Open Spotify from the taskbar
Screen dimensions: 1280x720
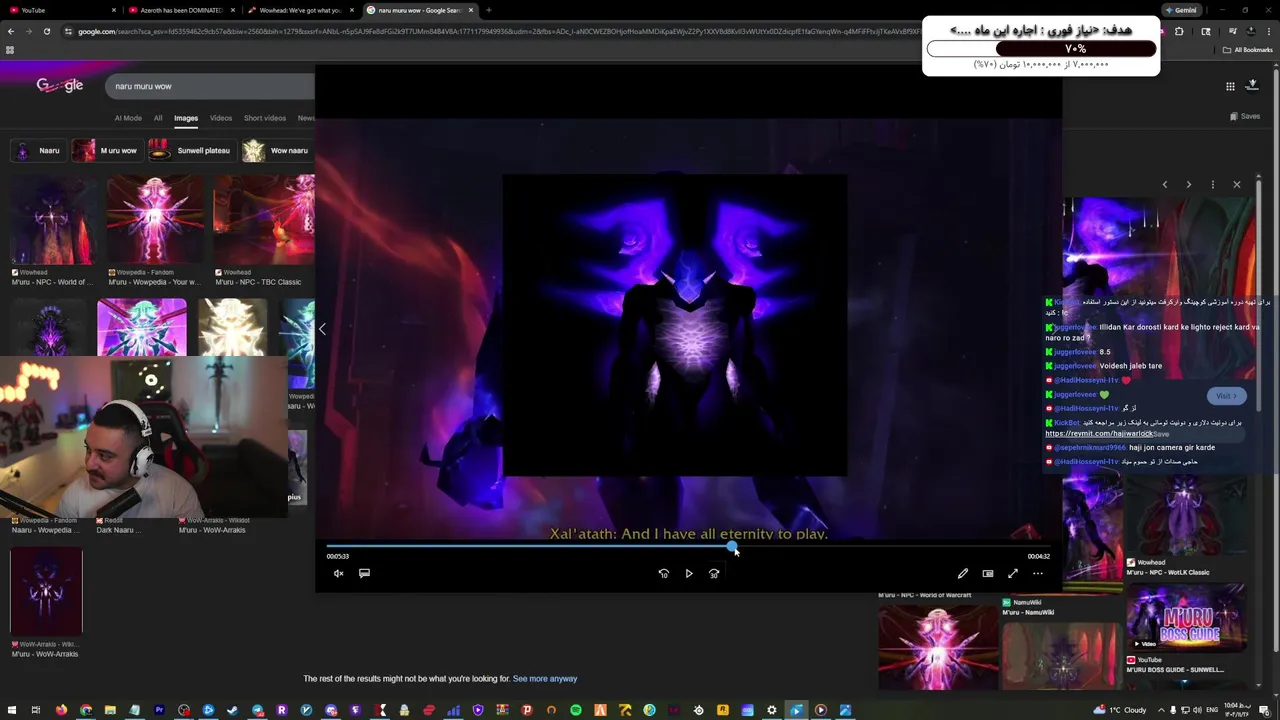pyautogui.click(x=576, y=710)
